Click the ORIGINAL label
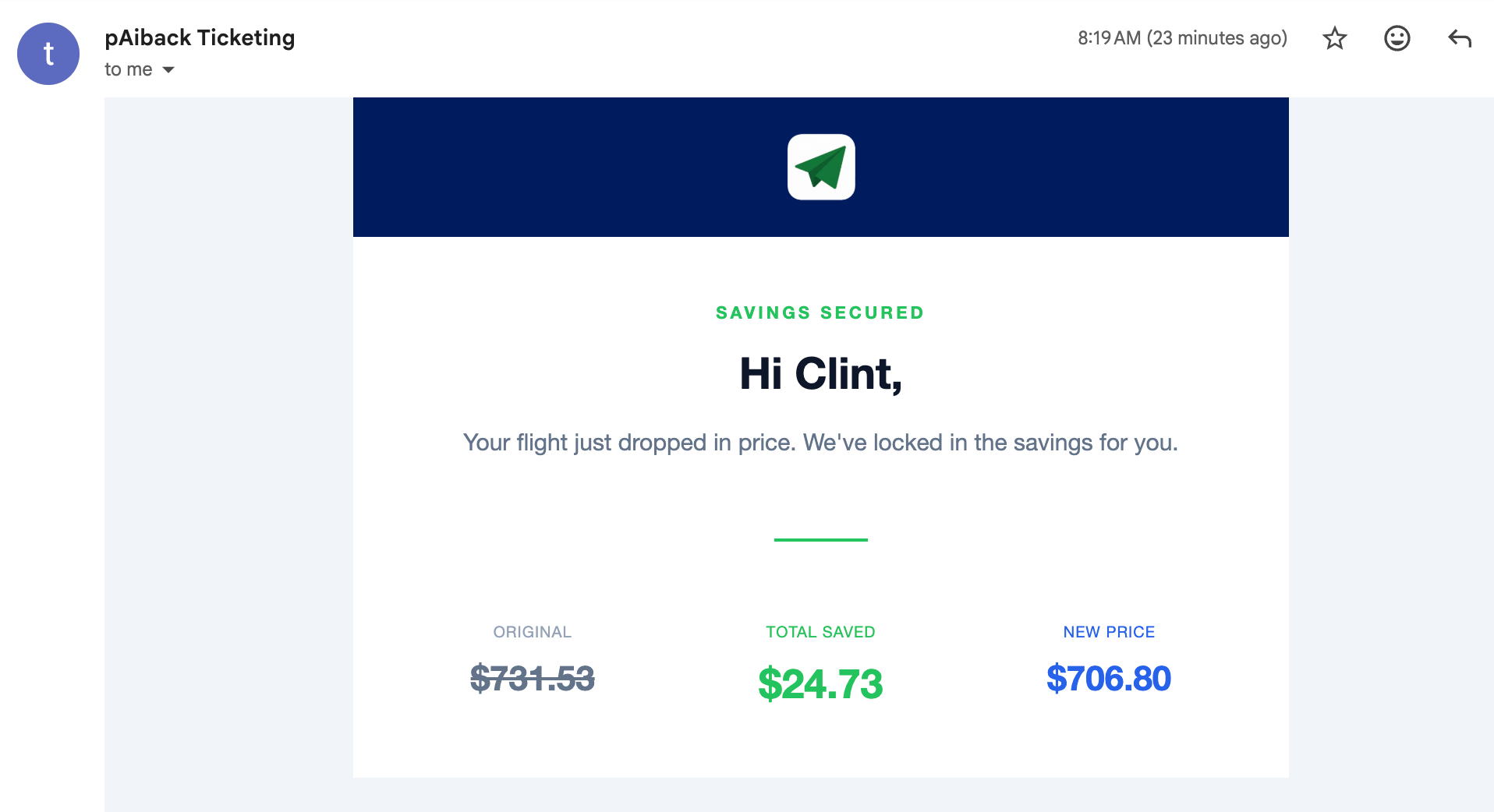 click(533, 632)
